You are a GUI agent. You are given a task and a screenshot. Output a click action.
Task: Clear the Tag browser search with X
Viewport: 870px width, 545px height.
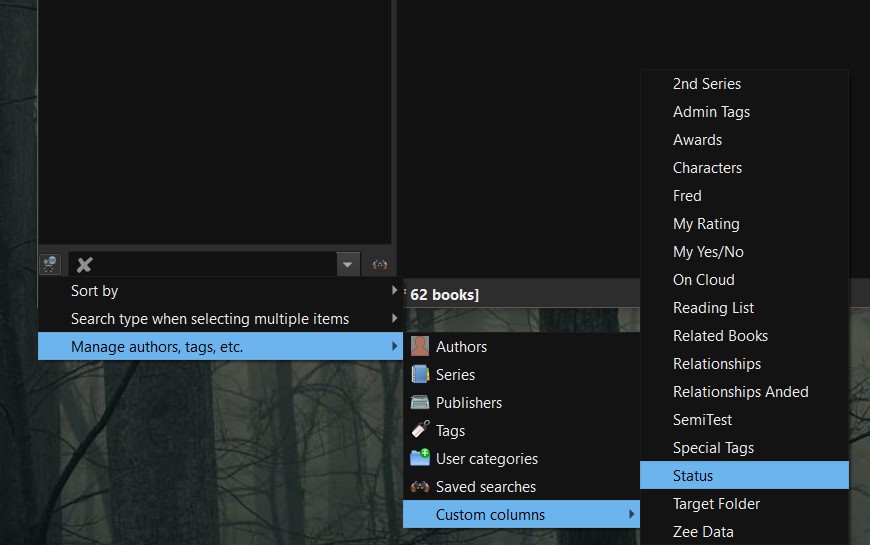click(85, 265)
